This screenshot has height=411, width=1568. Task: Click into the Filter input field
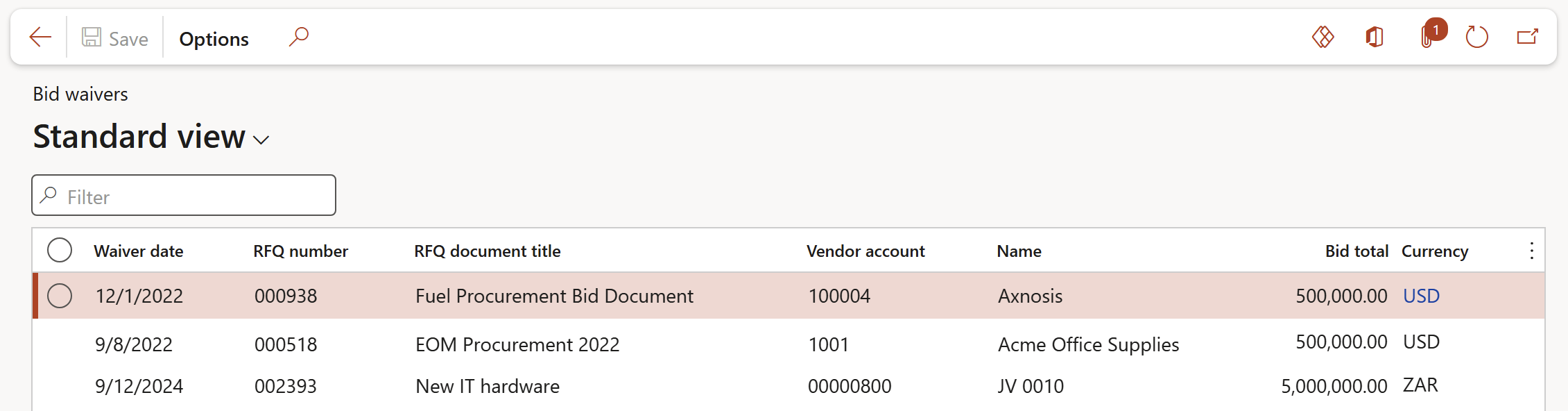(194, 197)
